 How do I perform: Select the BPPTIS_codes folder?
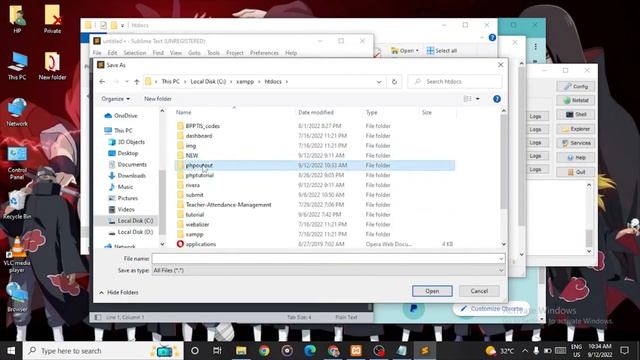click(202, 126)
